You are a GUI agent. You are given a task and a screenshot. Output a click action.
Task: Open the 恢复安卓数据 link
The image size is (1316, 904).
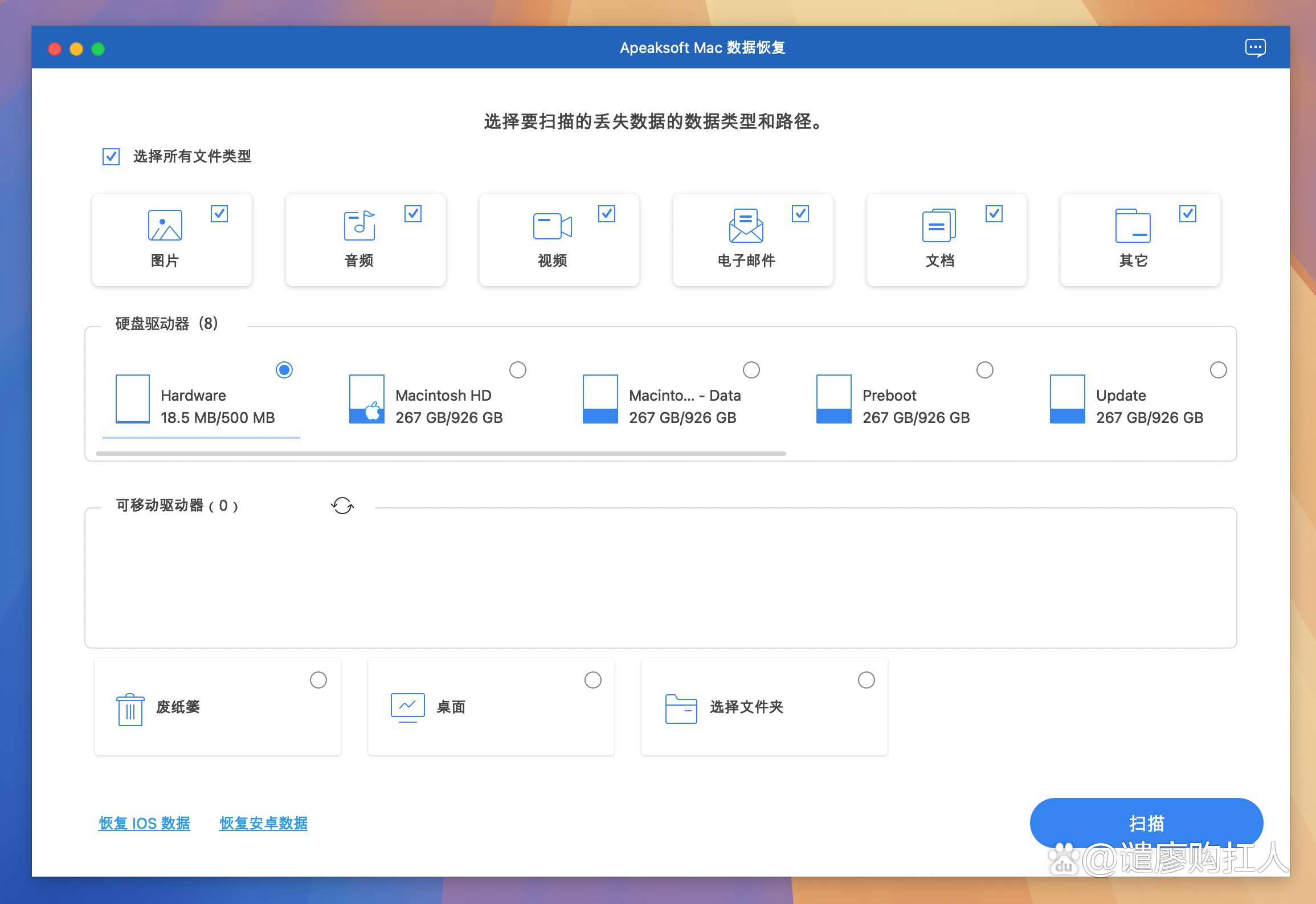tap(263, 824)
